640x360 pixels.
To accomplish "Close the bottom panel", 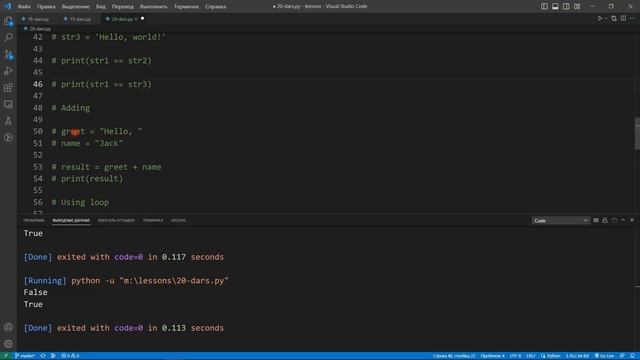I will [632, 220].
